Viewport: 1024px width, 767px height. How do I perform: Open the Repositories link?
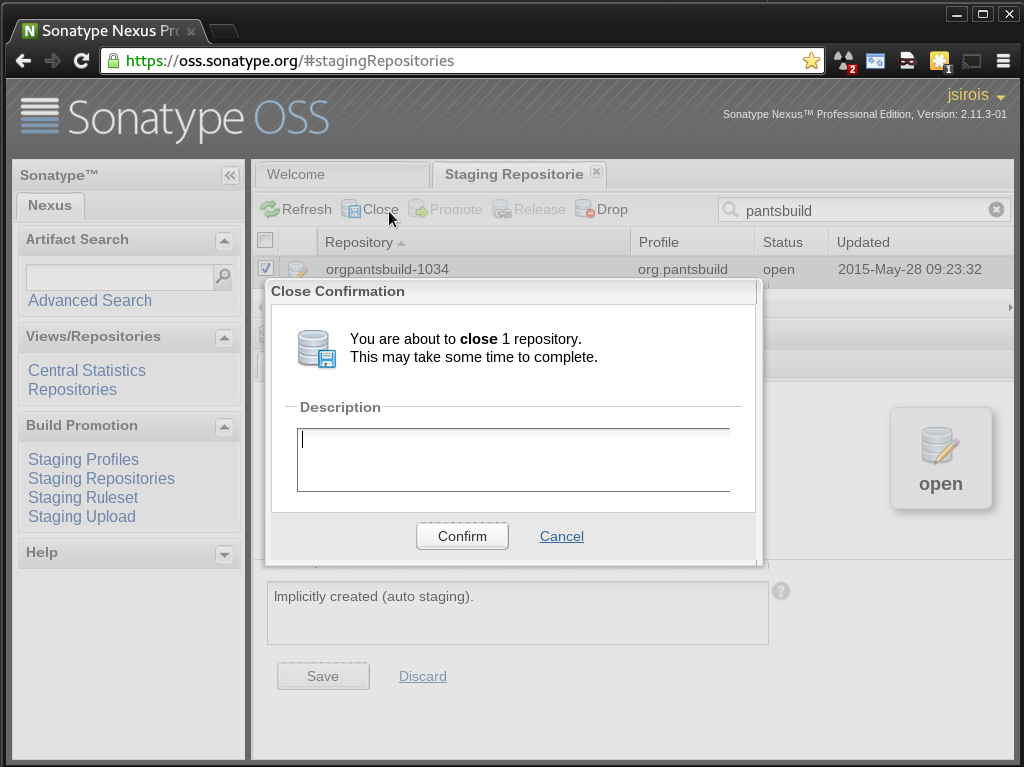click(72, 389)
